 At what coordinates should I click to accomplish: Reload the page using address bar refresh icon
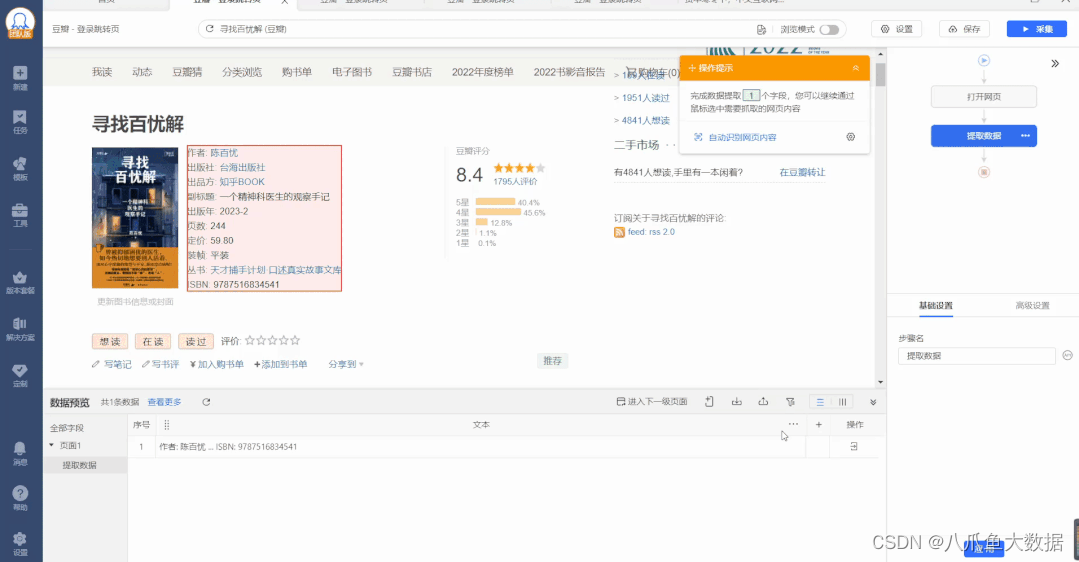[x=209, y=29]
